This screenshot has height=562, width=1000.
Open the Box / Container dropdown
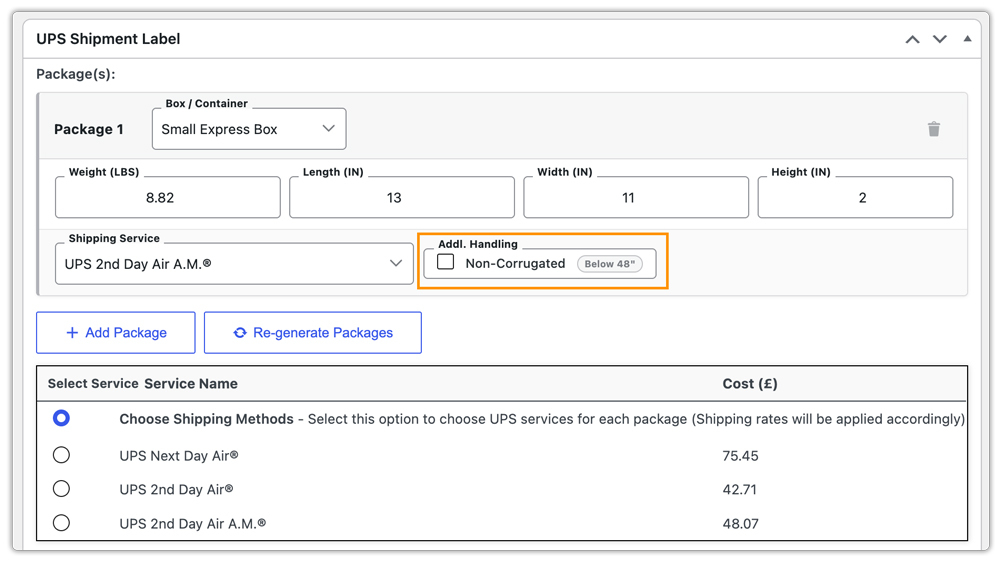[249, 129]
